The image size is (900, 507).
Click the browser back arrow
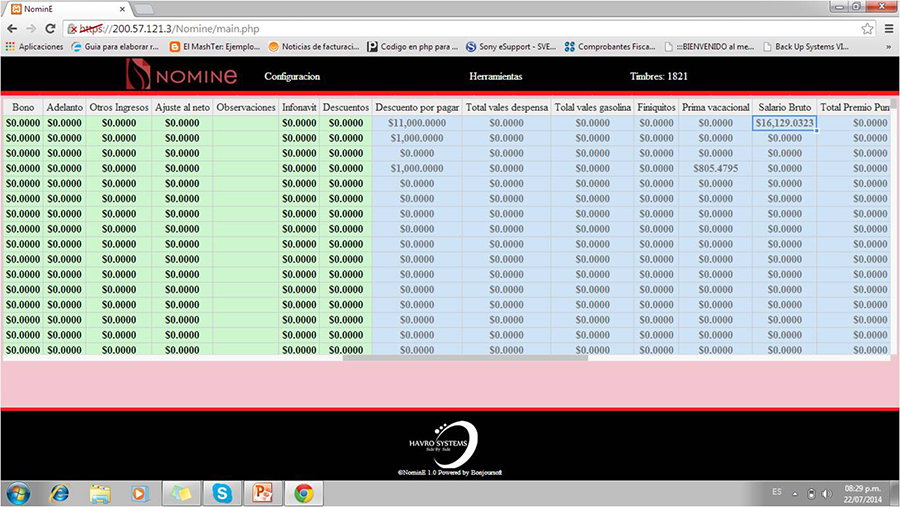[x=11, y=29]
